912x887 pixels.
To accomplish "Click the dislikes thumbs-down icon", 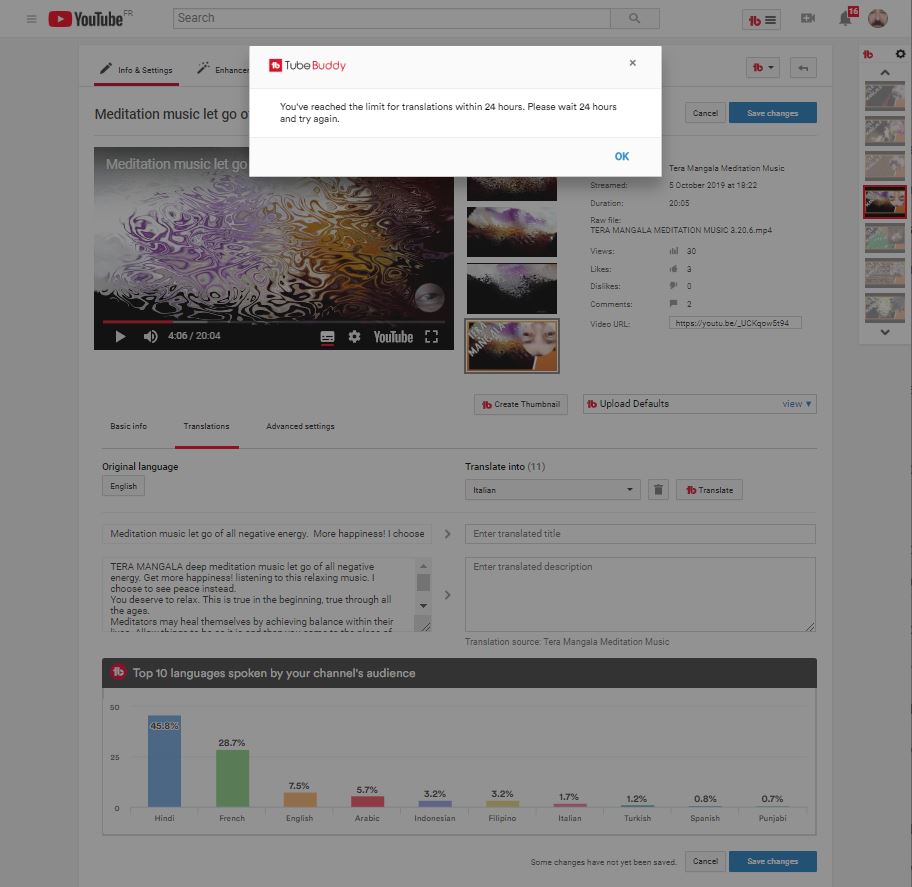I will (674, 286).
